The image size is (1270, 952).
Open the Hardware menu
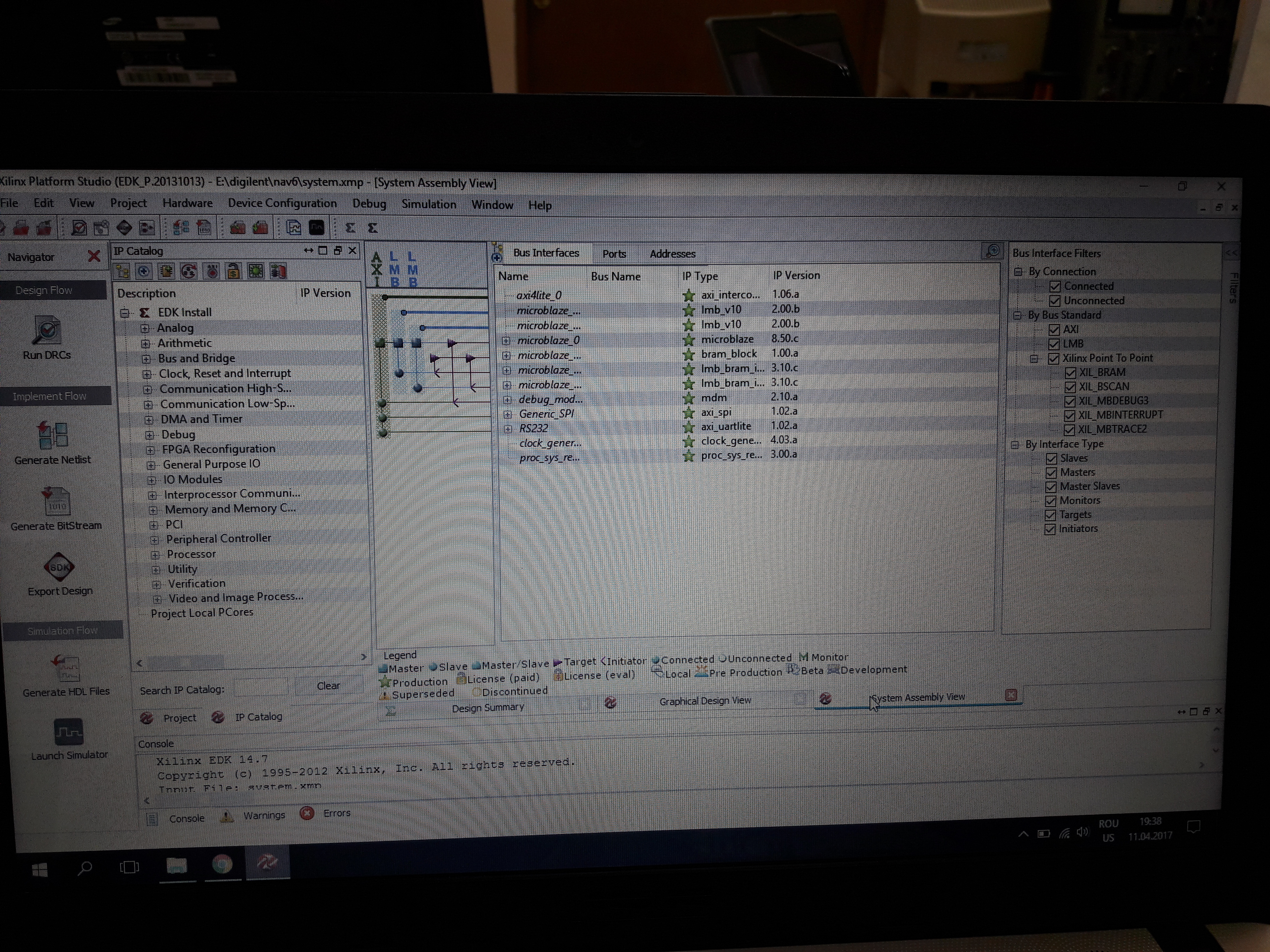coord(187,203)
